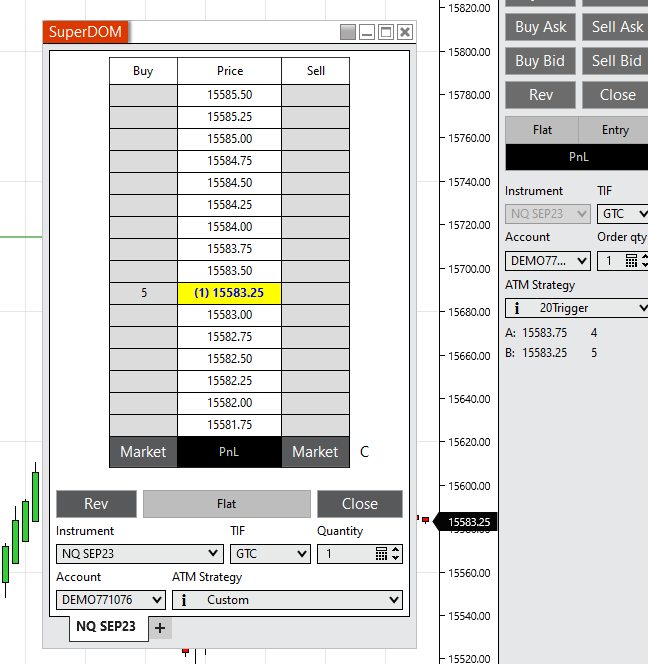
Task: Click Sell column cell at 15583.75
Action: [x=316, y=249]
